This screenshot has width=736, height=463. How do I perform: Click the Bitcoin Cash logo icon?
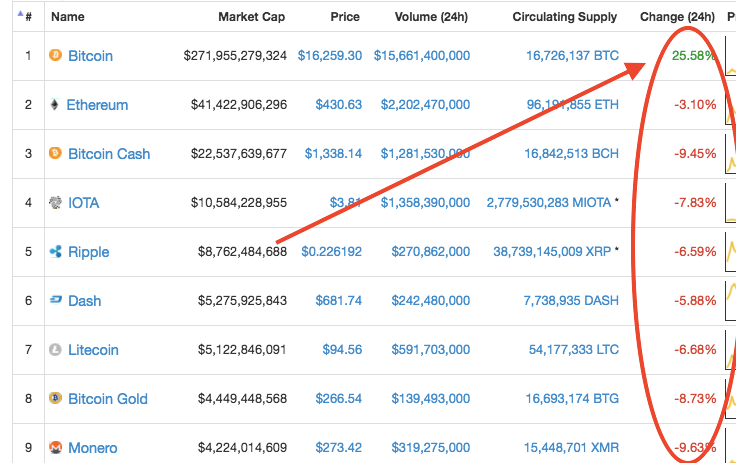click(55, 153)
